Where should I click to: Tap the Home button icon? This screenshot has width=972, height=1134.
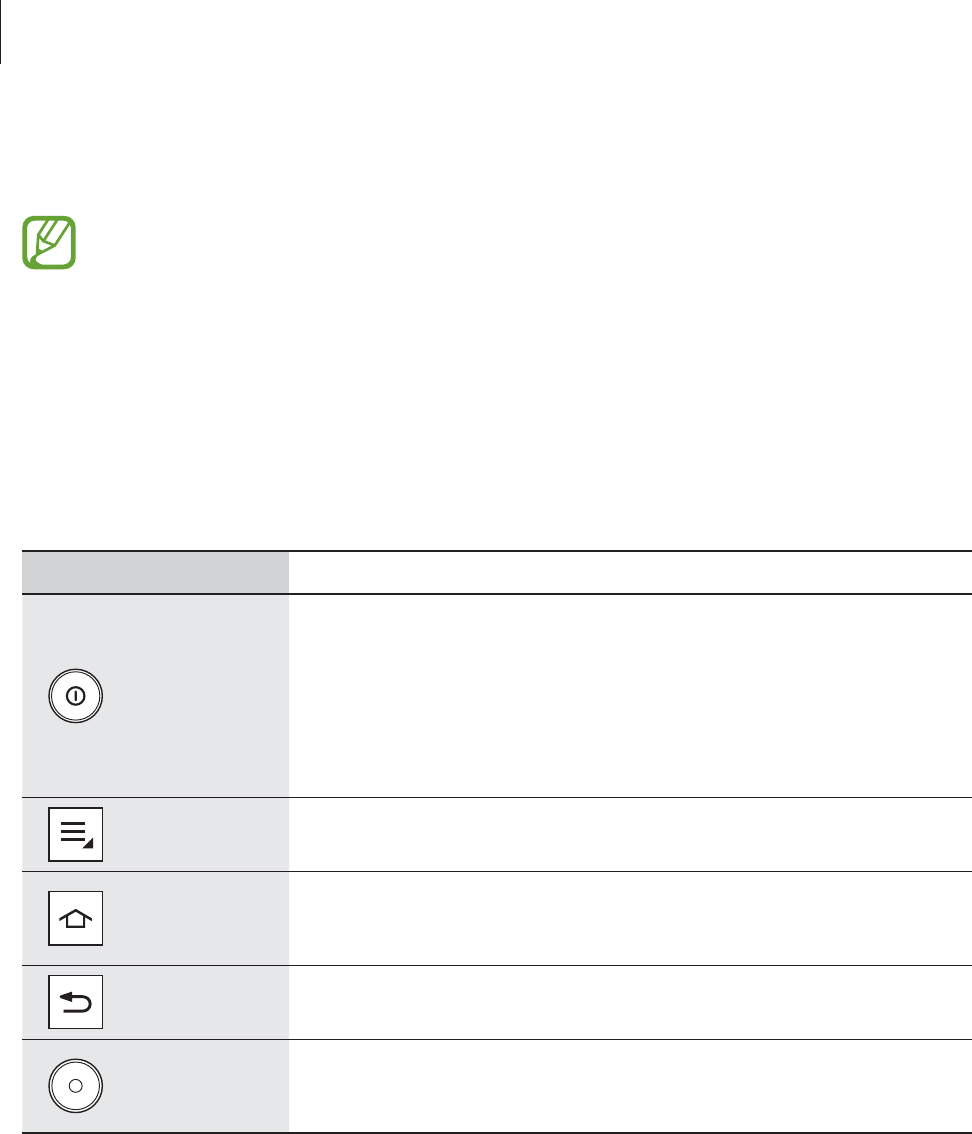[76, 918]
